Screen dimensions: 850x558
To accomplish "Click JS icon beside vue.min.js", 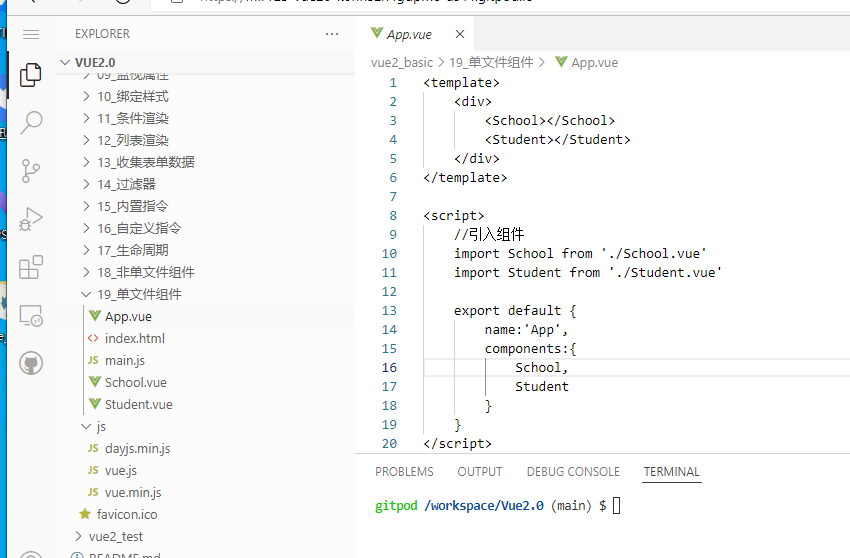I will pos(93,492).
